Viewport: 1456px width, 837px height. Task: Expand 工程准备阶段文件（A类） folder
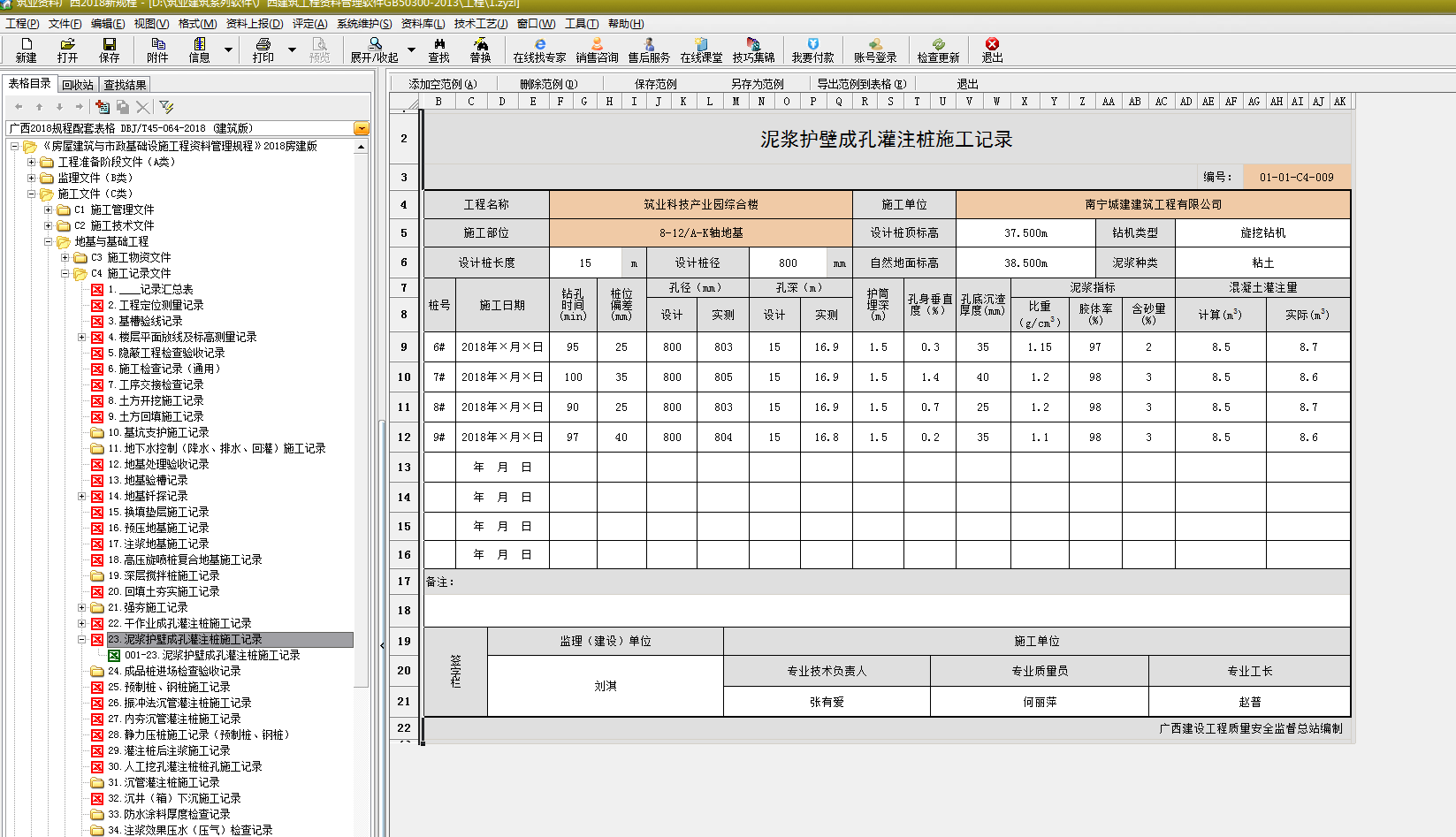[32, 162]
